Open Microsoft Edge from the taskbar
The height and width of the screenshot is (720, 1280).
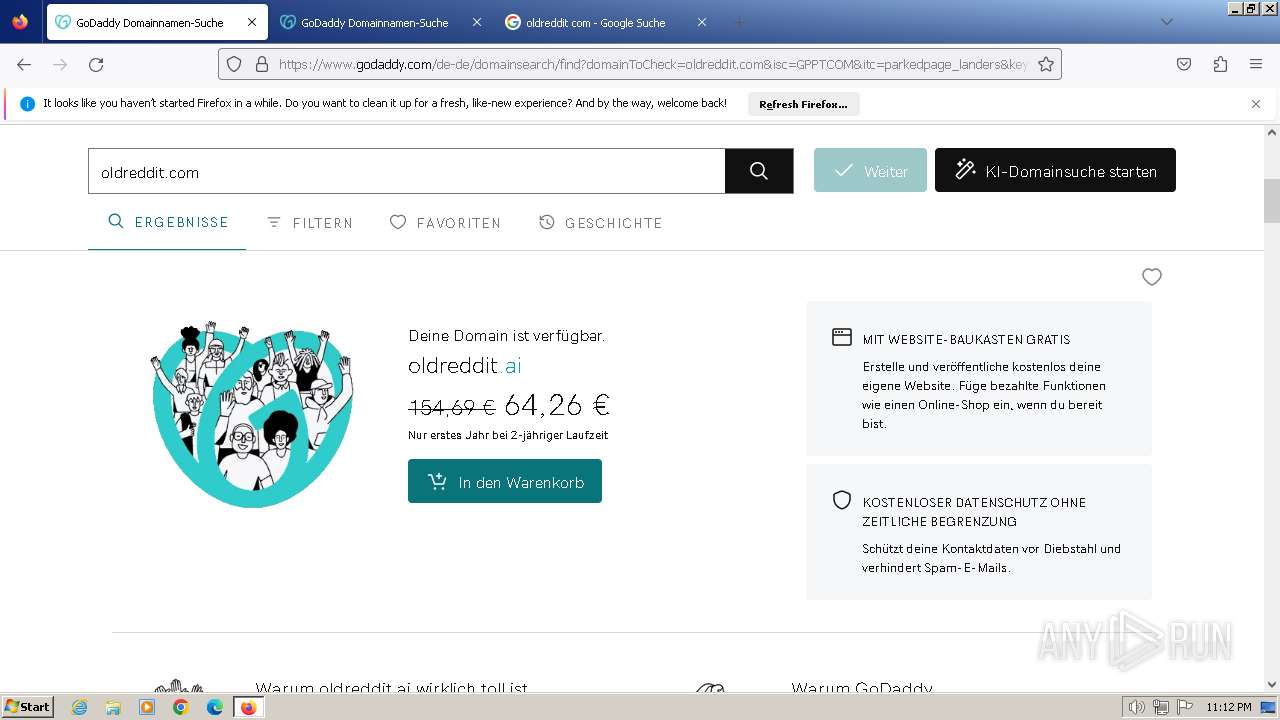click(x=215, y=707)
